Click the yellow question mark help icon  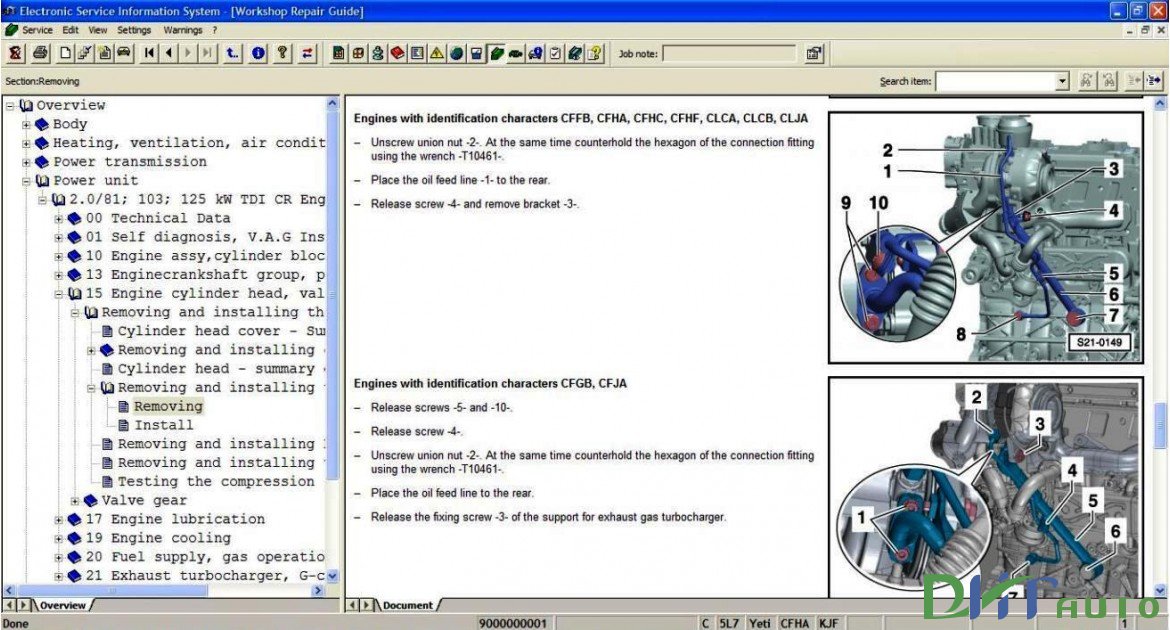point(593,53)
